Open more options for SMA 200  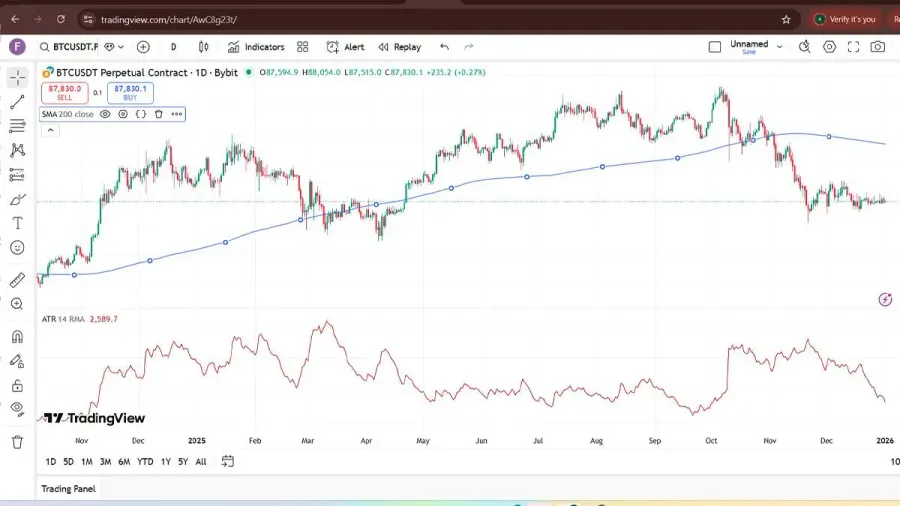pyautogui.click(x=177, y=114)
